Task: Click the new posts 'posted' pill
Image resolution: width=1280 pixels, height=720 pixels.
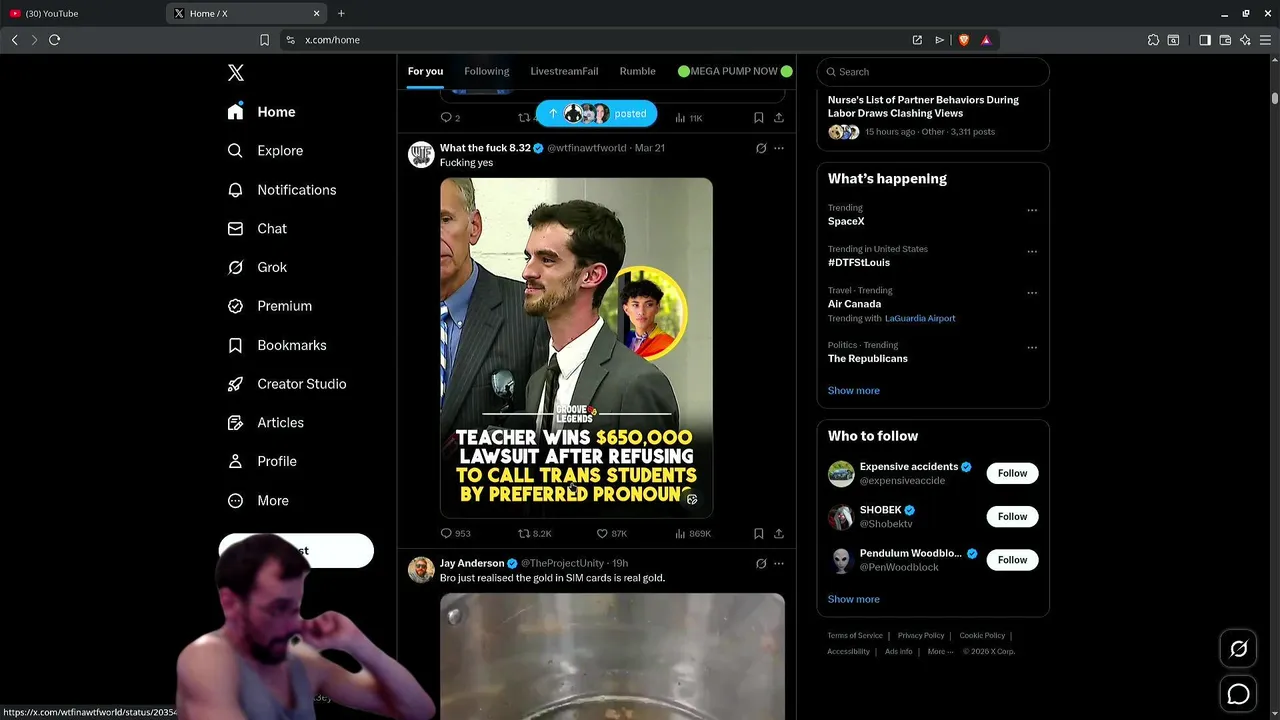Action: [x=596, y=113]
